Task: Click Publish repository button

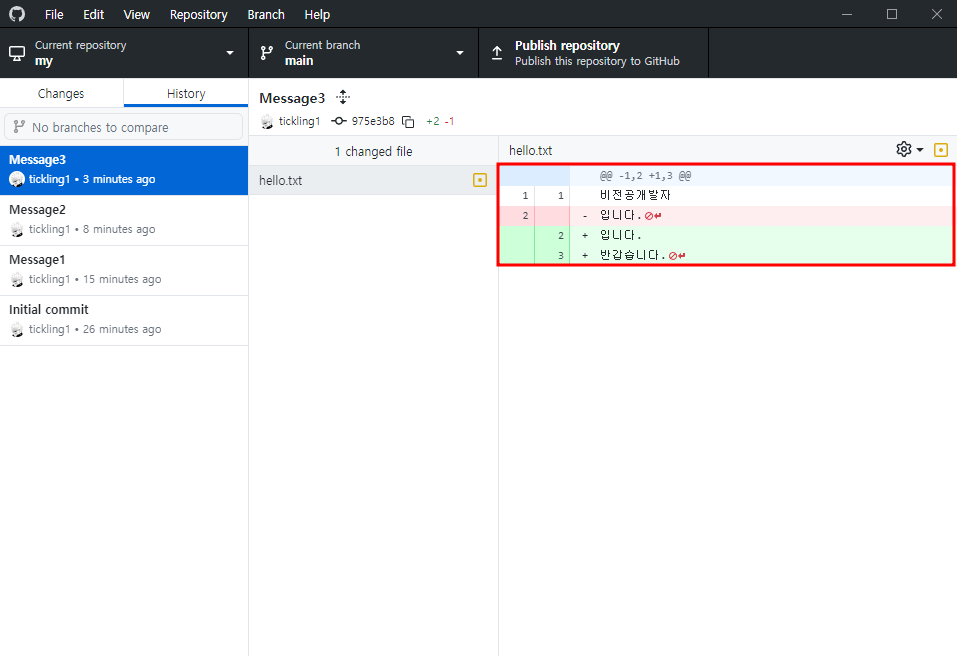Action: (593, 53)
